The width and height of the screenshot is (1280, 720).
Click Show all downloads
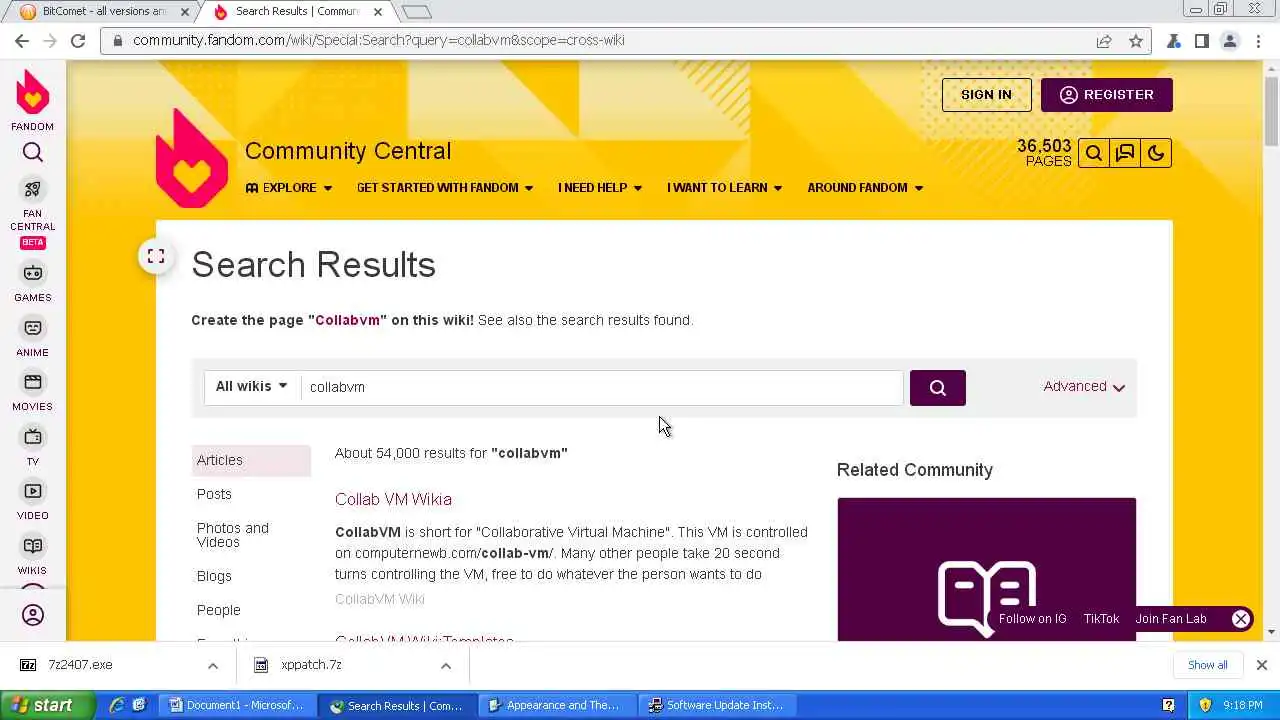(x=1207, y=665)
